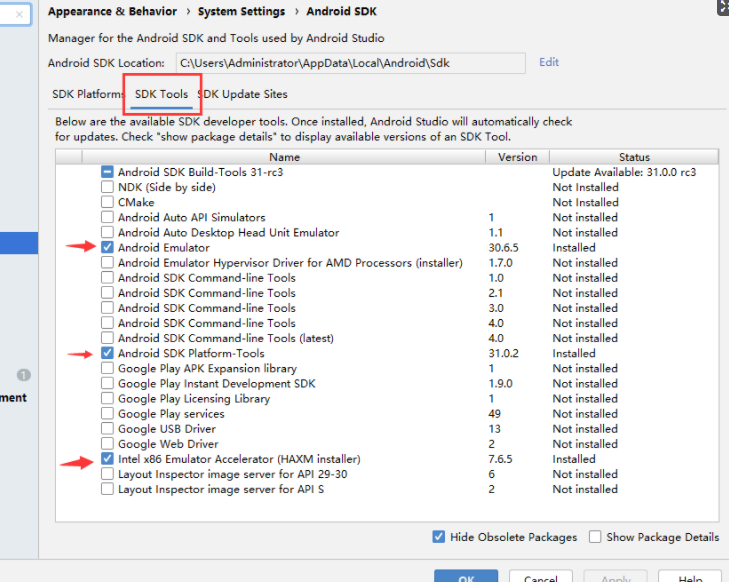729x582 pixels.
Task: Select the HAXM installer version 7.6.5
Action: pos(500,459)
